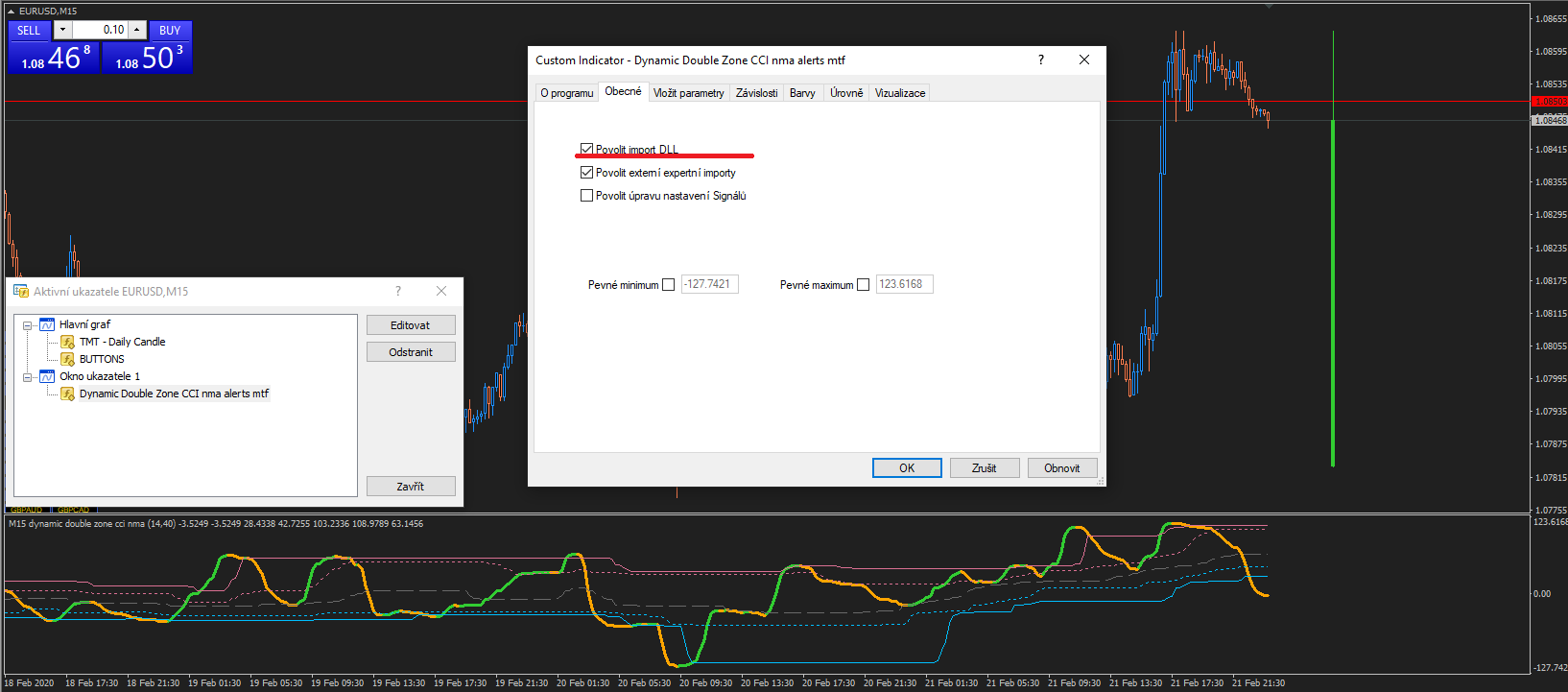Click the Hlavní graf chart window icon

47,324
